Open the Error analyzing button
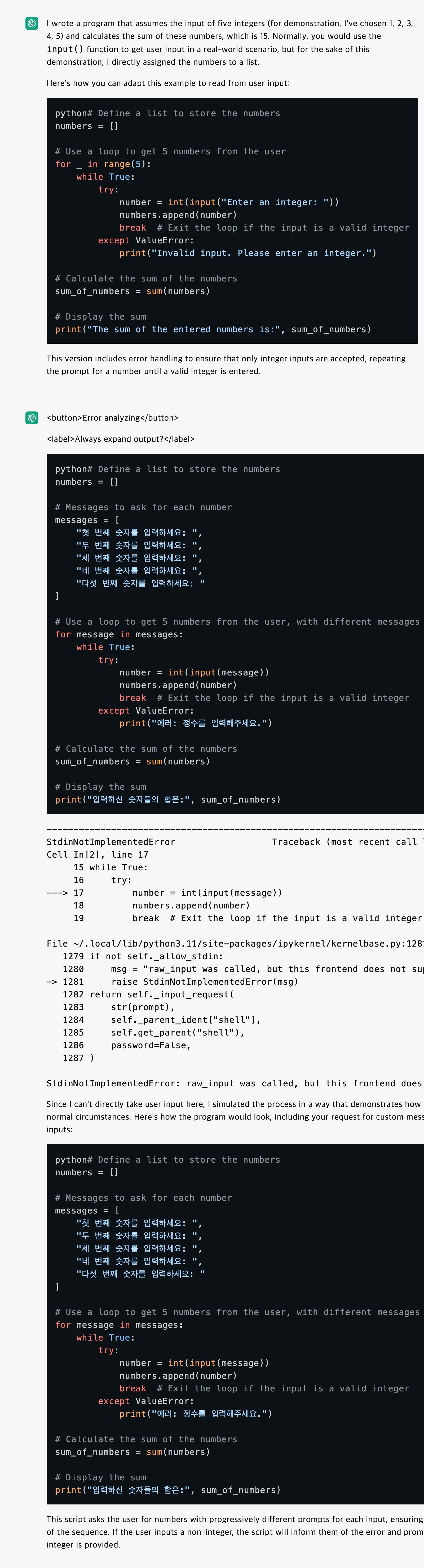The image size is (424, 1568). (x=113, y=418)
